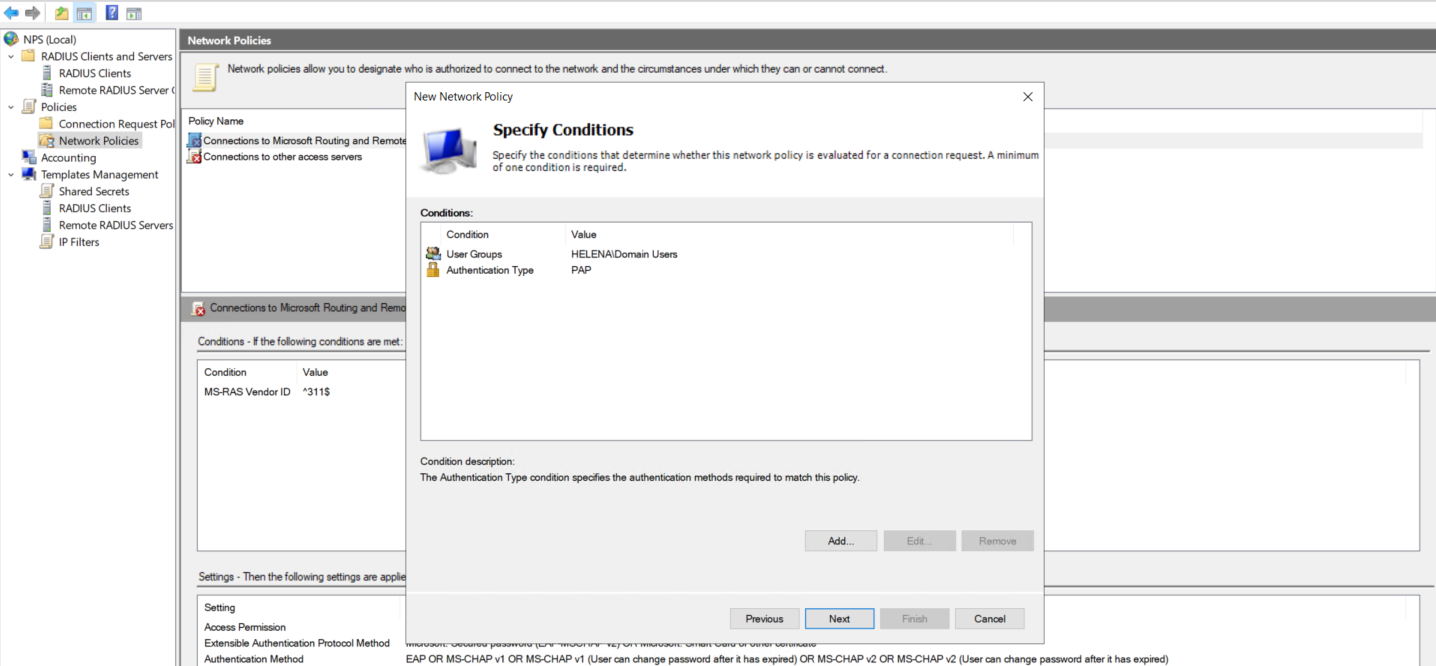Open Connection Request Policies in the tree
This screenshot has width=1436, height=666.
point(116,124)
